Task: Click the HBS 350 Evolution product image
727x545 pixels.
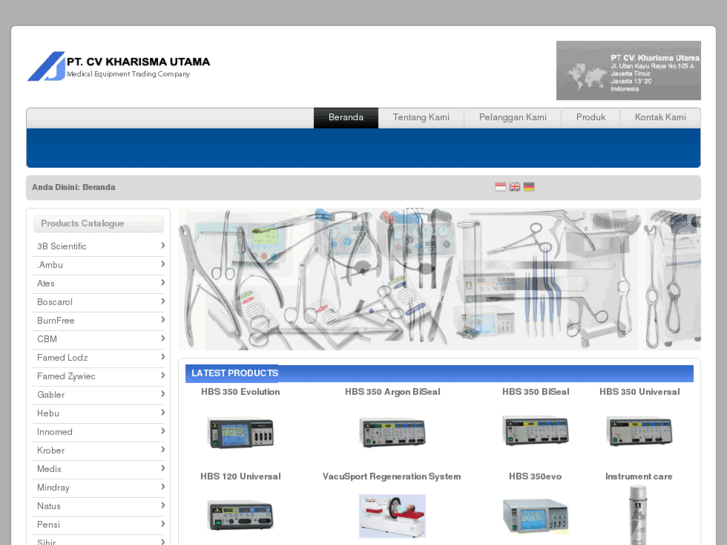Action: 241,432
